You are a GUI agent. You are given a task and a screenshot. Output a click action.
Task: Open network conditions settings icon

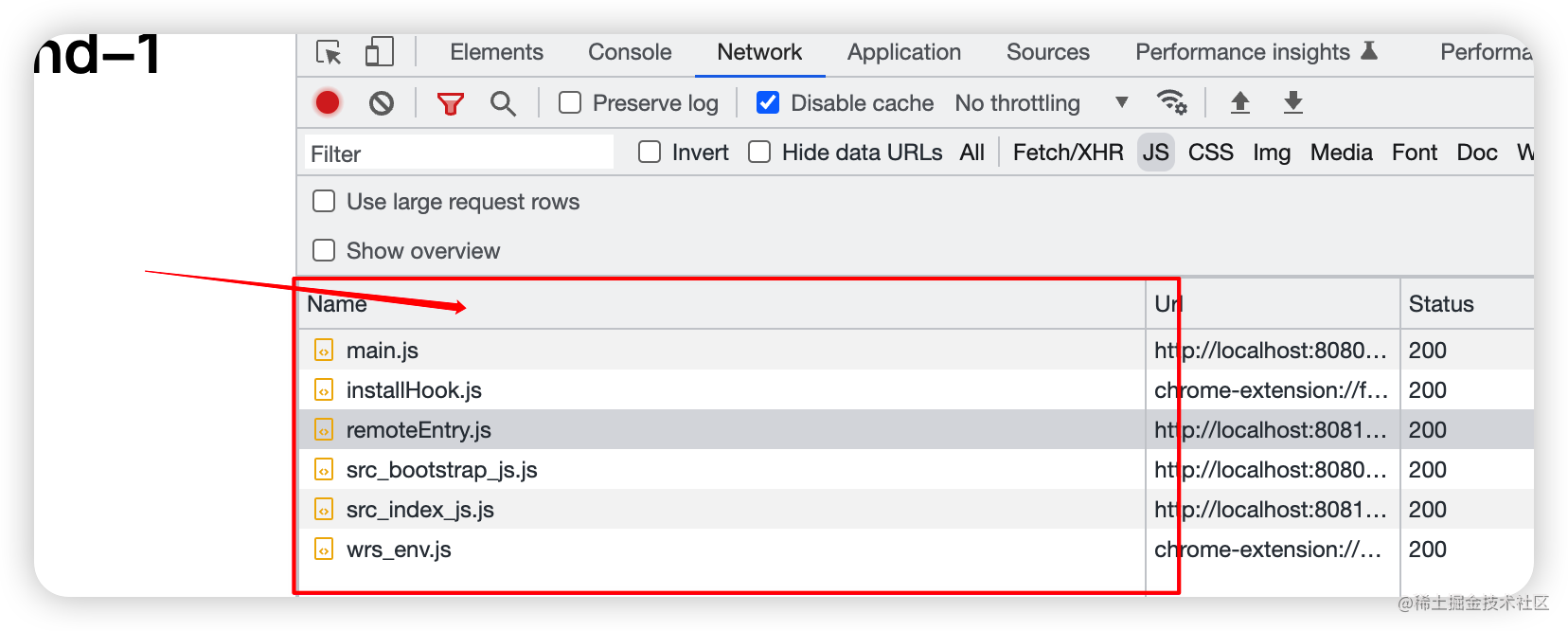click(1172, 102)
